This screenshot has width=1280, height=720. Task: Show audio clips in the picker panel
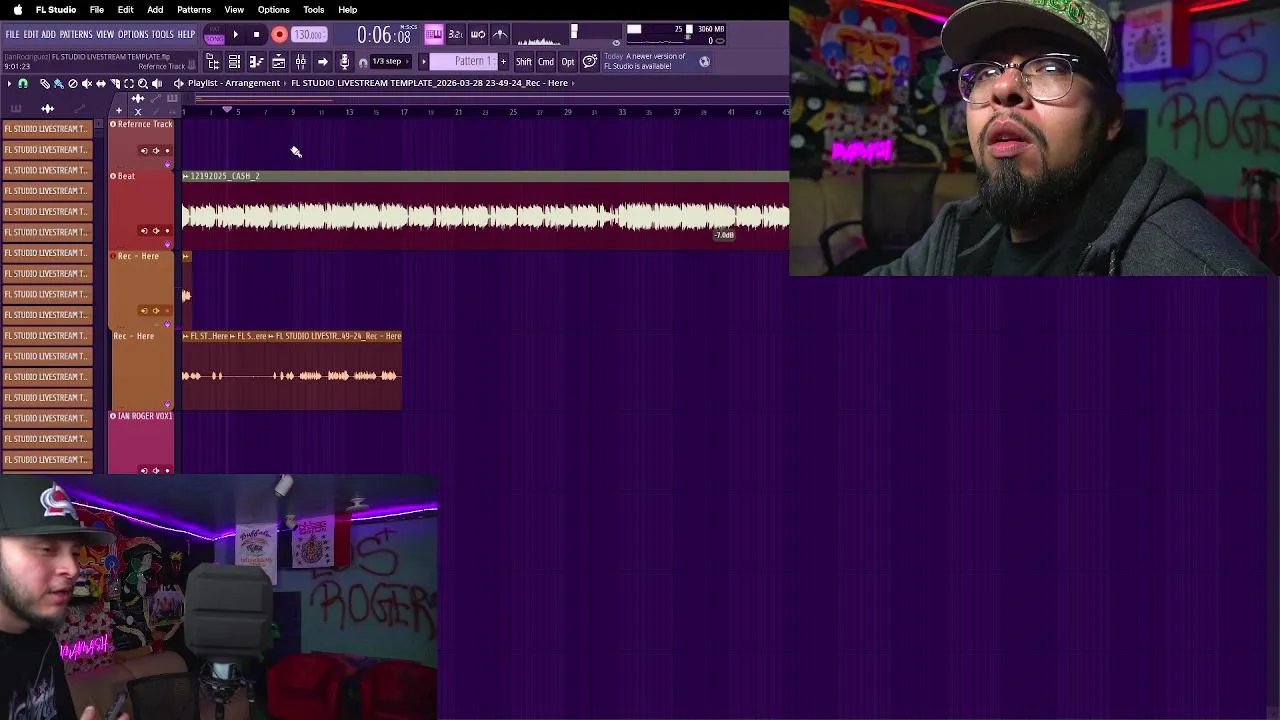[47, 108]
